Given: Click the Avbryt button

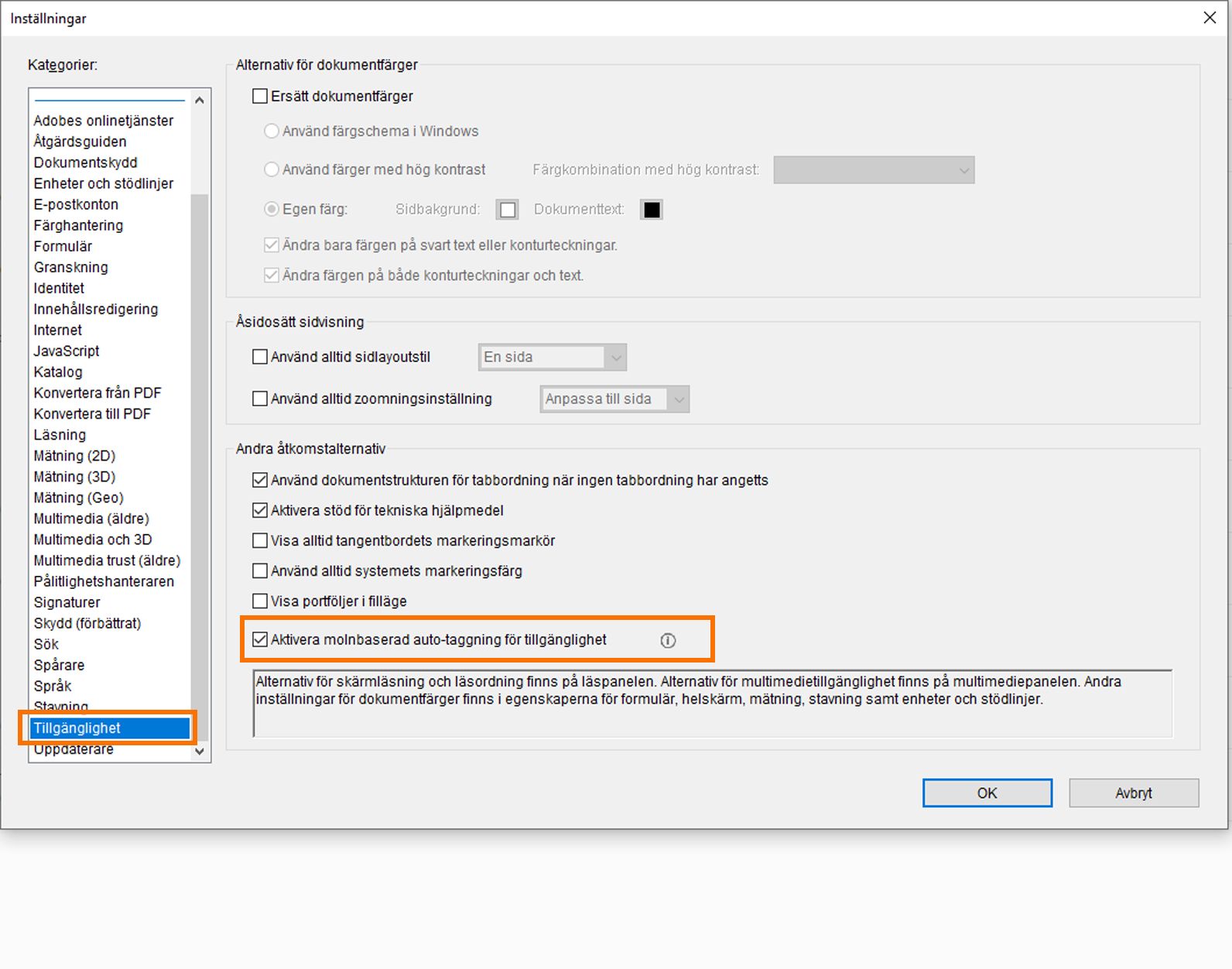Looking at the screenshot, I should tap(1134, 793).
